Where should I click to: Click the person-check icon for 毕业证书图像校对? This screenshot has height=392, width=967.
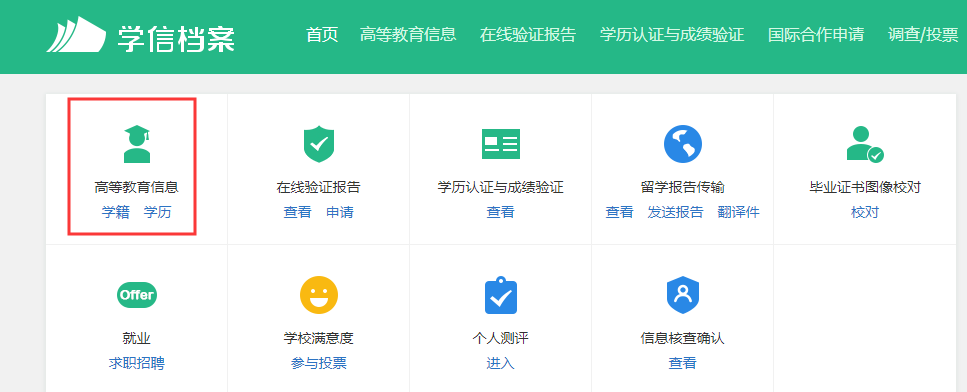click(865, 144)
